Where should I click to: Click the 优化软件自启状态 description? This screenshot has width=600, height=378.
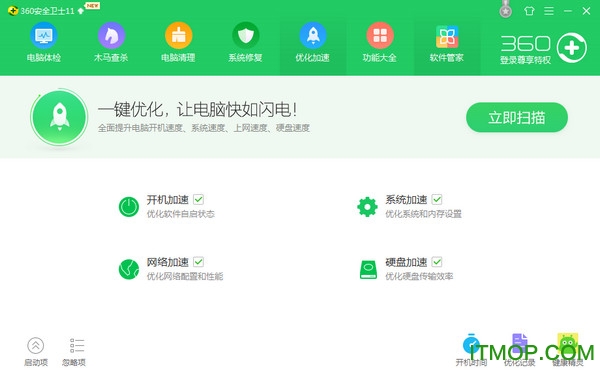181,214
